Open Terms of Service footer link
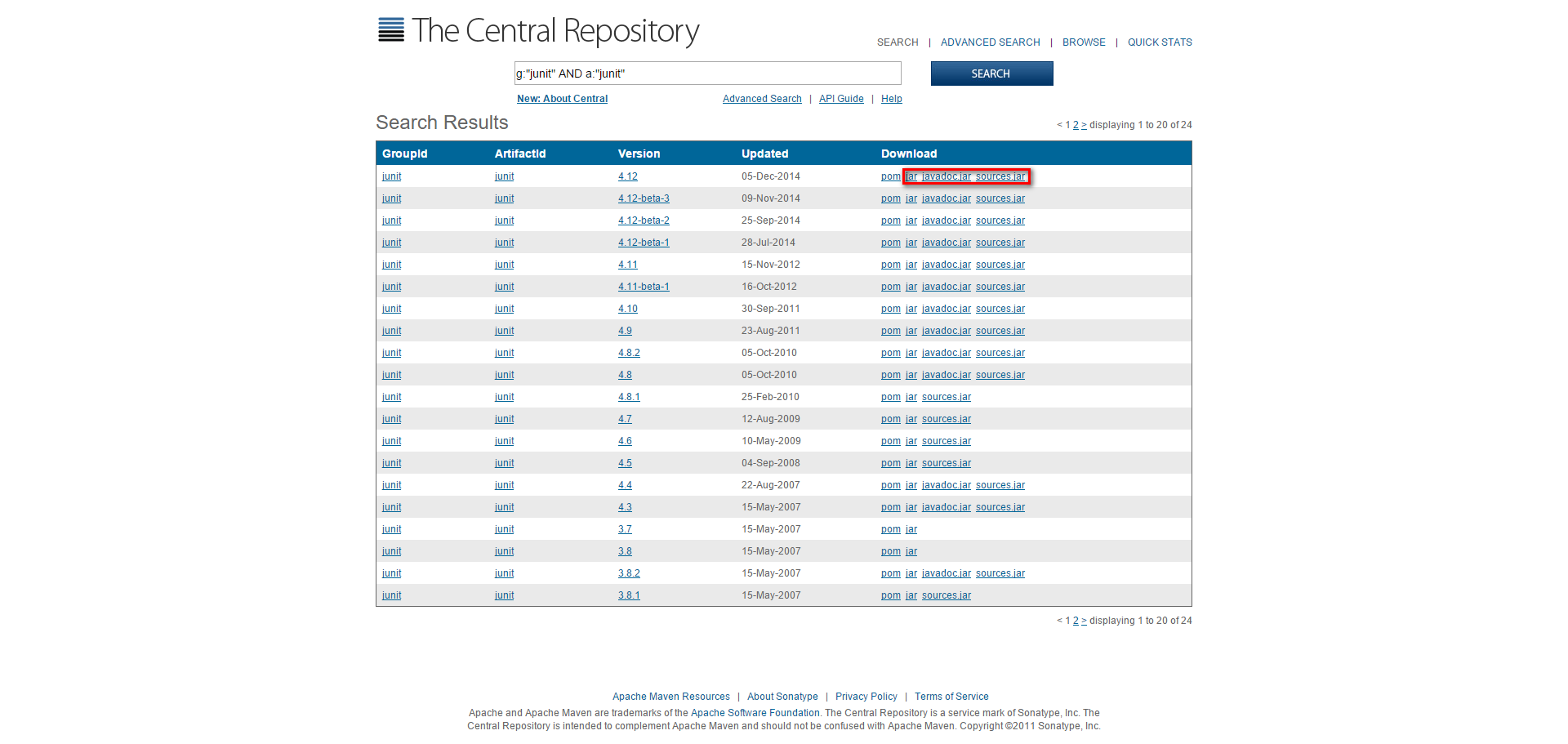The image size is (1568, 744). click(x=951, y=697)
